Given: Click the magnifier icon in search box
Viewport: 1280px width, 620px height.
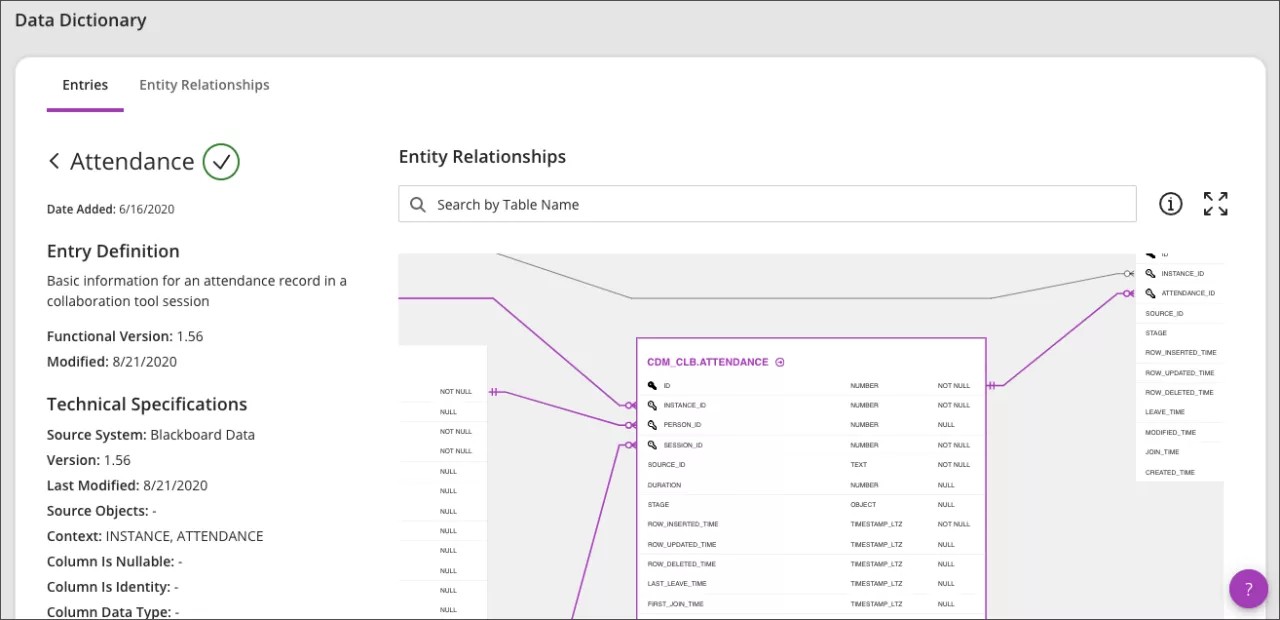Looking at the screenshot, I should [x=418, y=205].
